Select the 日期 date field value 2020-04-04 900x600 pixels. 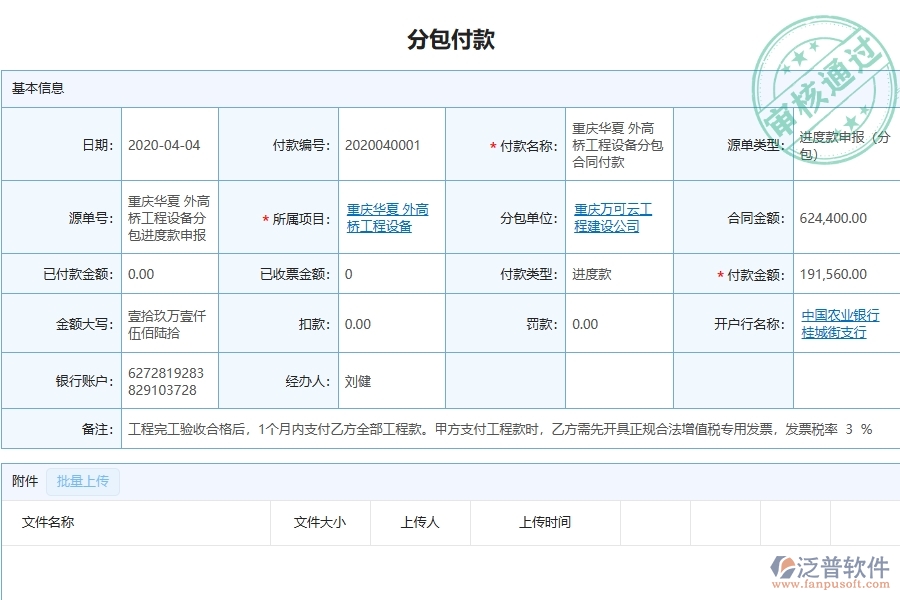point(166,144)
